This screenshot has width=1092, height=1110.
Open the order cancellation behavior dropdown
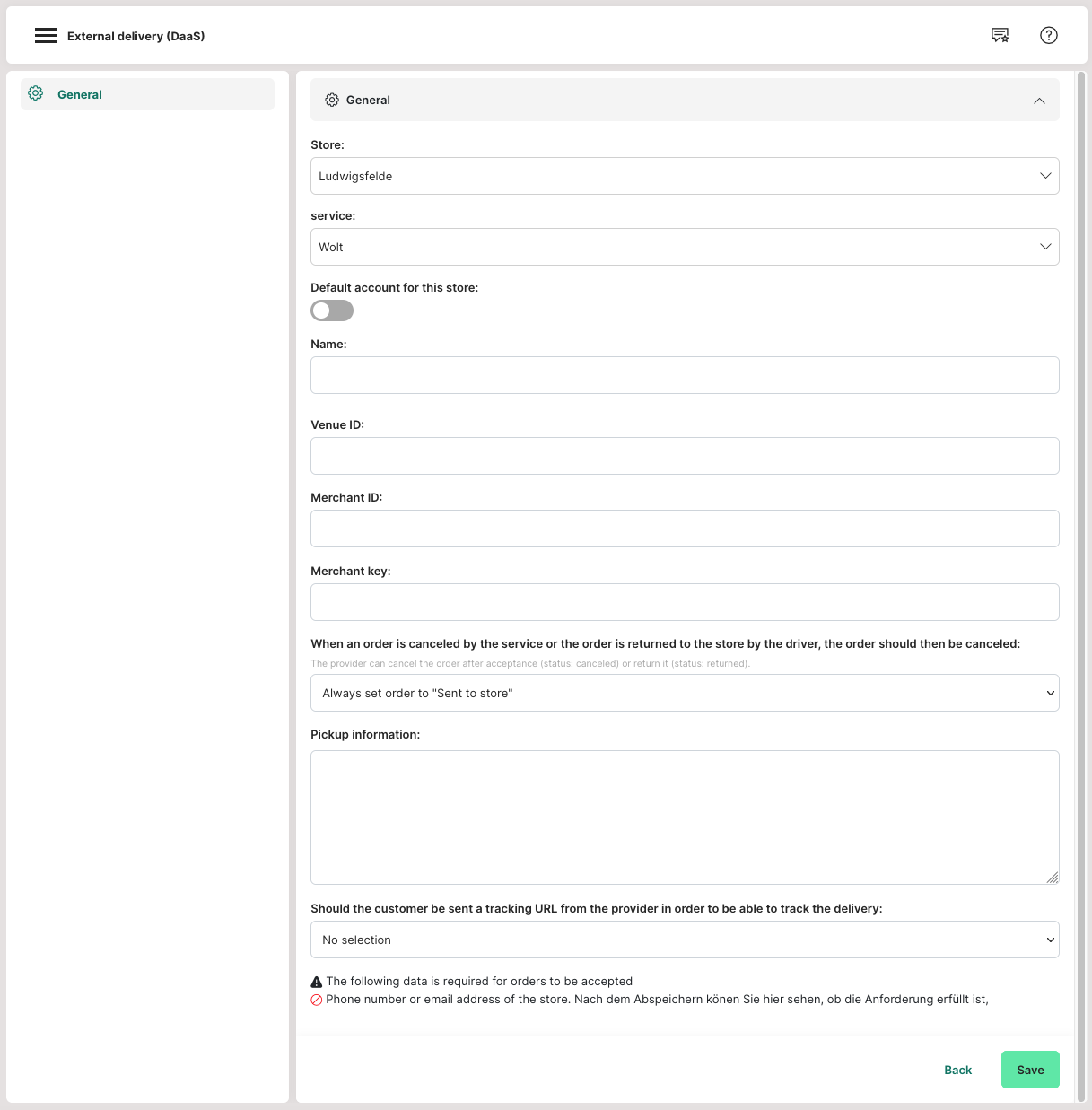[684, 693]
